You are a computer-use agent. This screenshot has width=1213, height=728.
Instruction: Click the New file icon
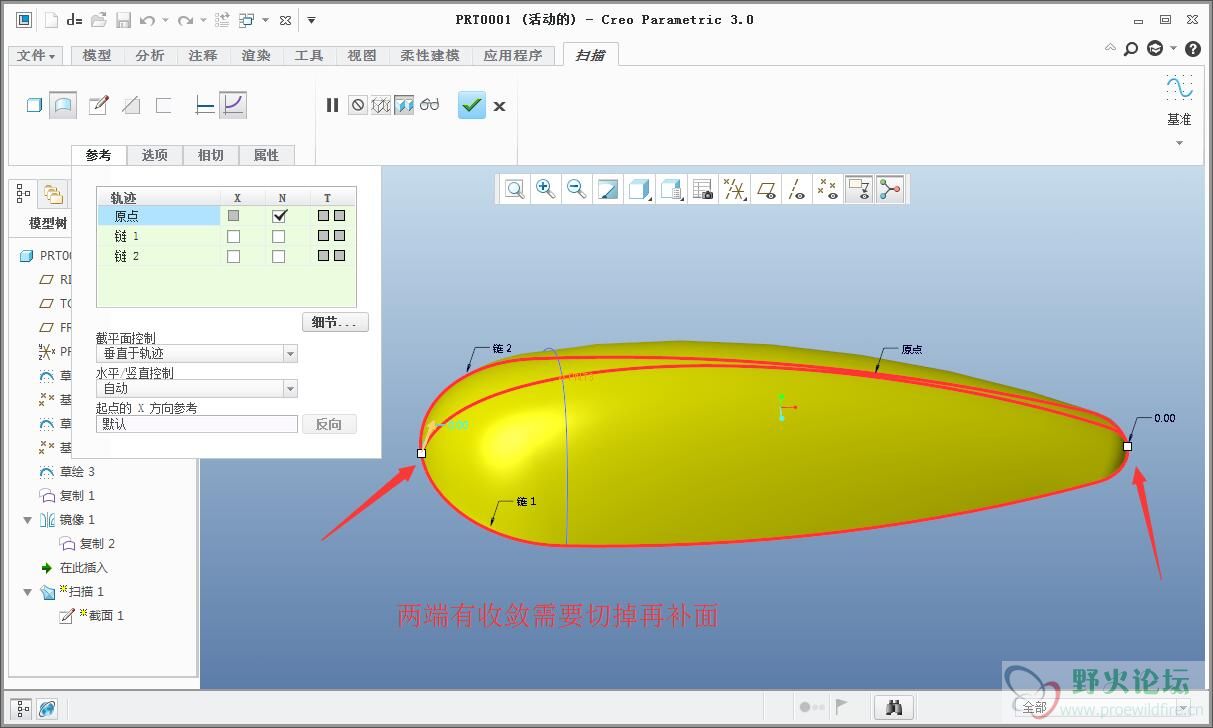click(50, 20)
